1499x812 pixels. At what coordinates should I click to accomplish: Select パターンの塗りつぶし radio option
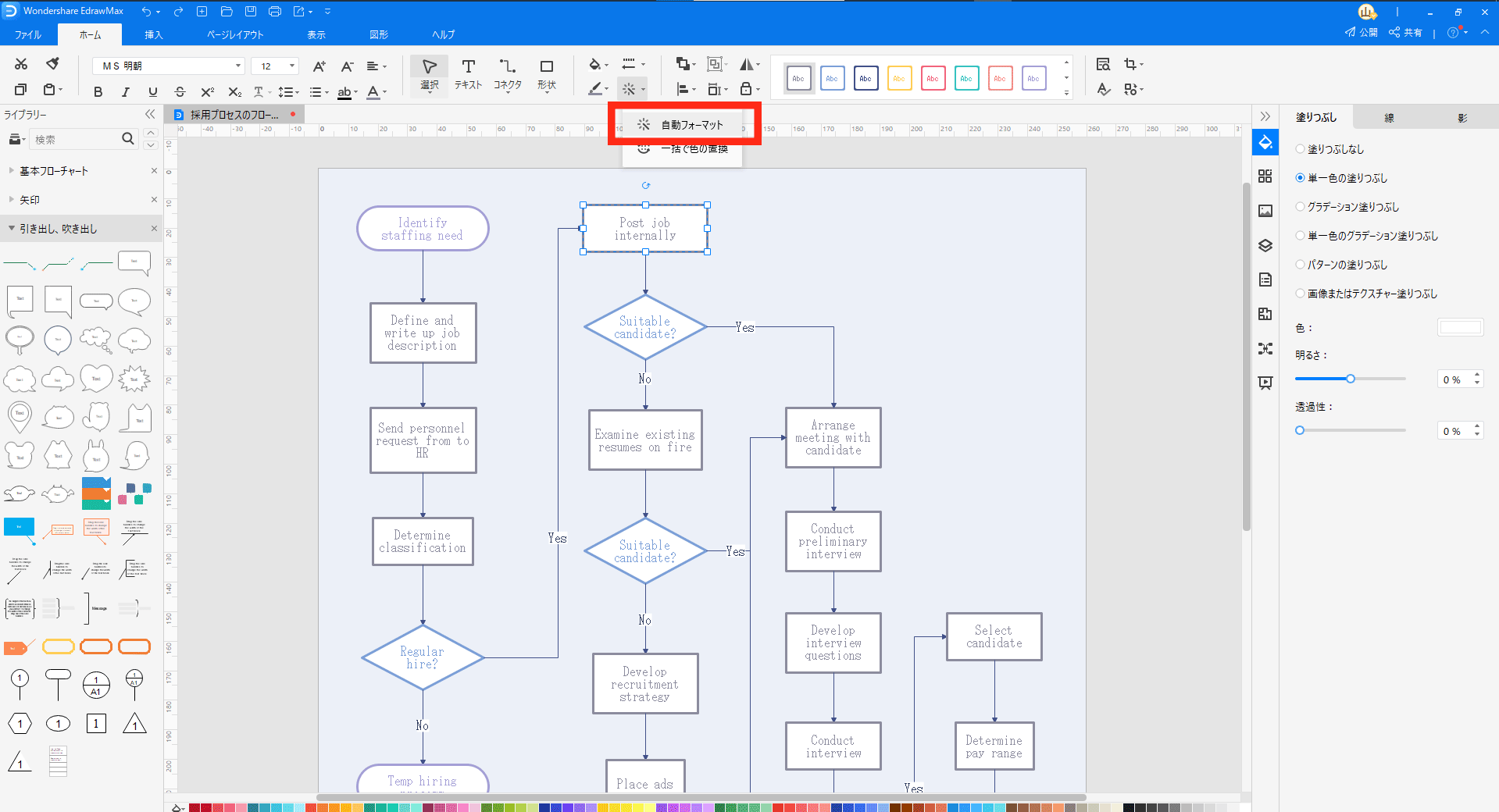coord(1300,265)
